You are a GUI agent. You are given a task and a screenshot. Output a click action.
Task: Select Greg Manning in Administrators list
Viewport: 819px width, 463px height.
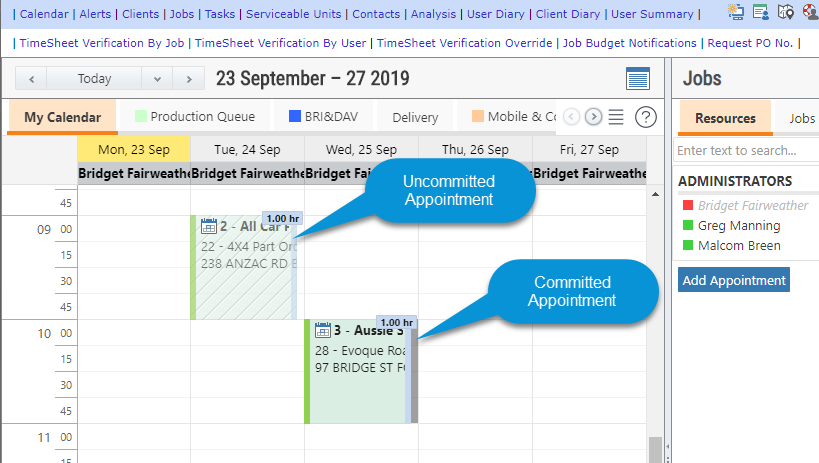click(x=739, y=225)
